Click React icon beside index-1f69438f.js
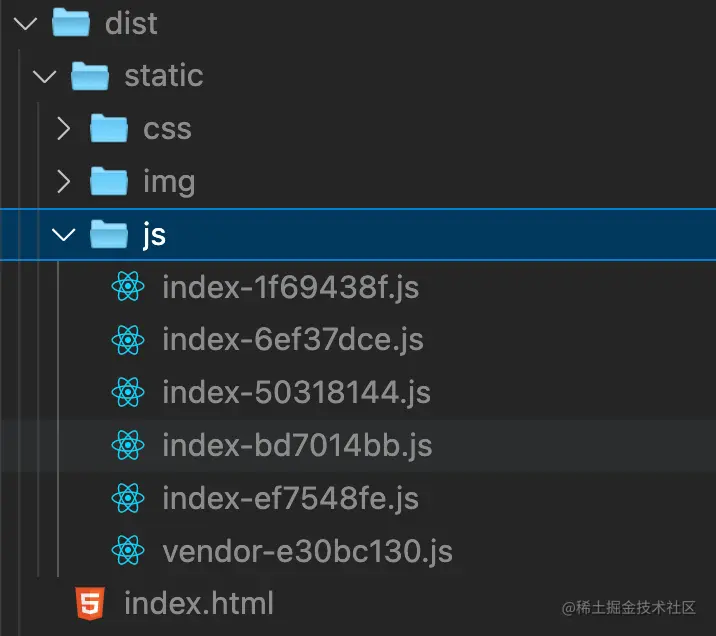716x636 pixels. pyautogui.click(x=128, y=286)
